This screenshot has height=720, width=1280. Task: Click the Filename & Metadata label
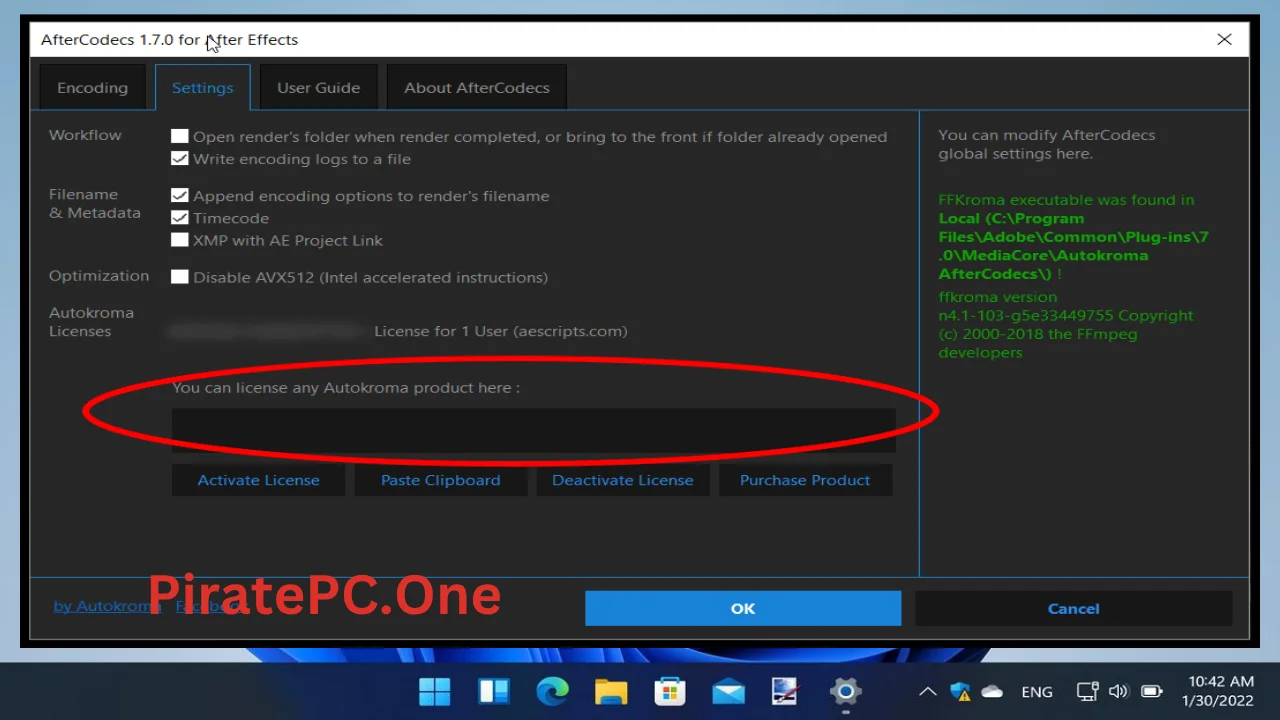pyautogui.click(x=95, y=204)
